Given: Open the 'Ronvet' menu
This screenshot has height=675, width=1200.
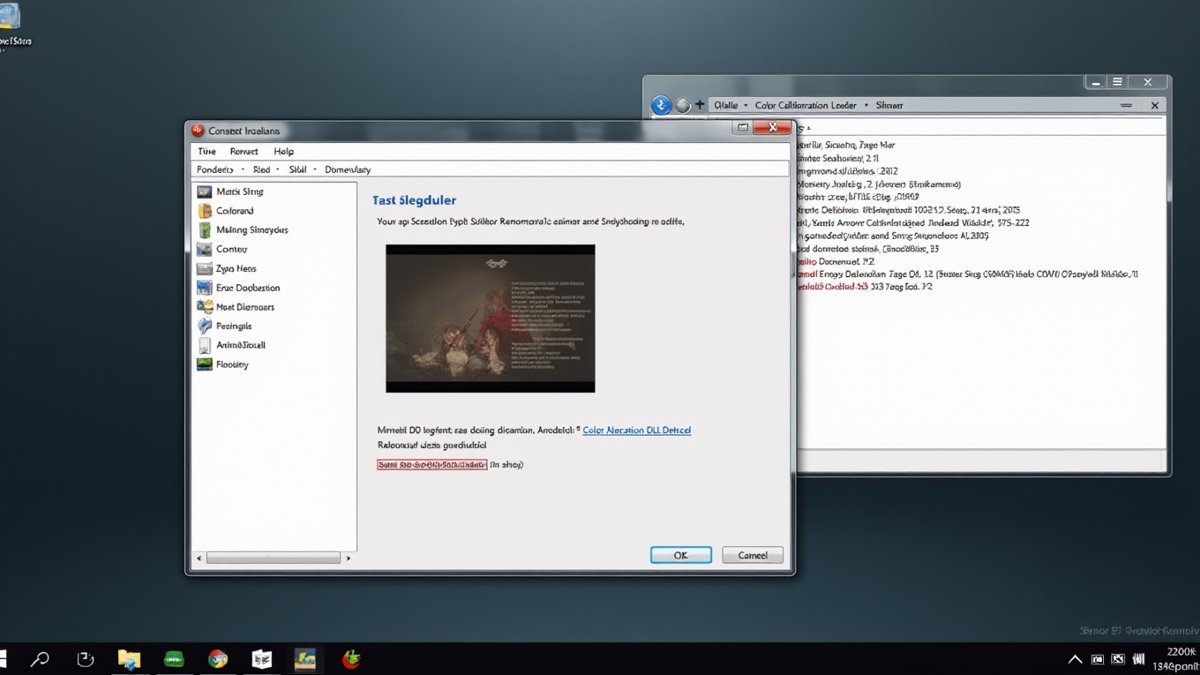Looking at the screenshot, I should click(x=244, y=151).
